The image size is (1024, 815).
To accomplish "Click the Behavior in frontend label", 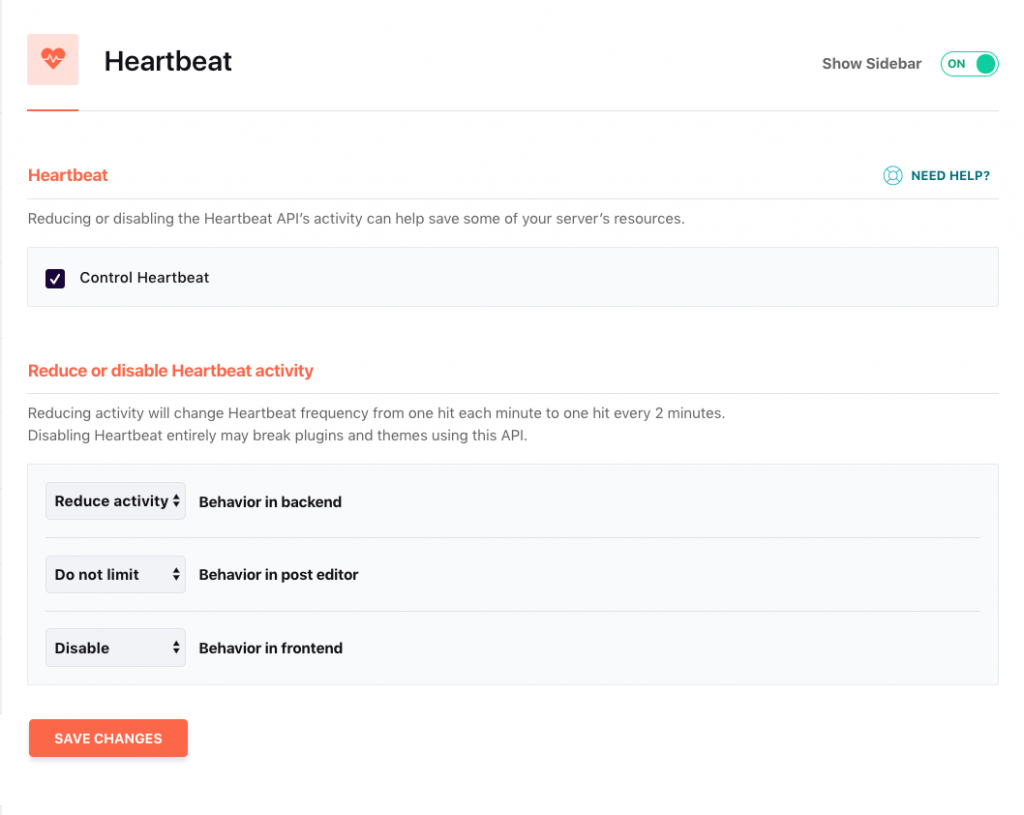I will 271,648.
